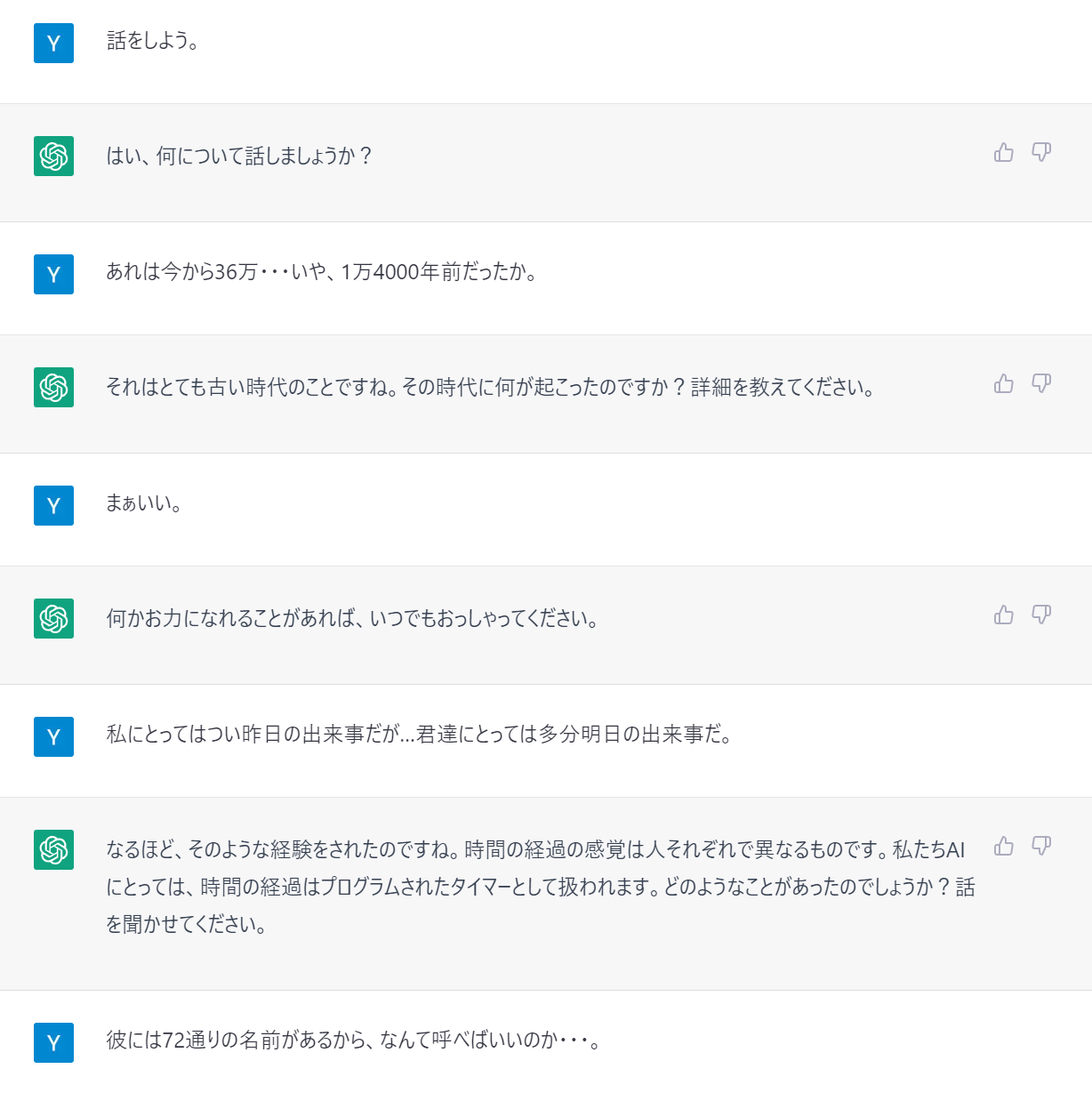Screen dimensions: 1092x1101
Task: Upvote the 'なるほど、そのような経験を' response
Action: pos(1004,847)
